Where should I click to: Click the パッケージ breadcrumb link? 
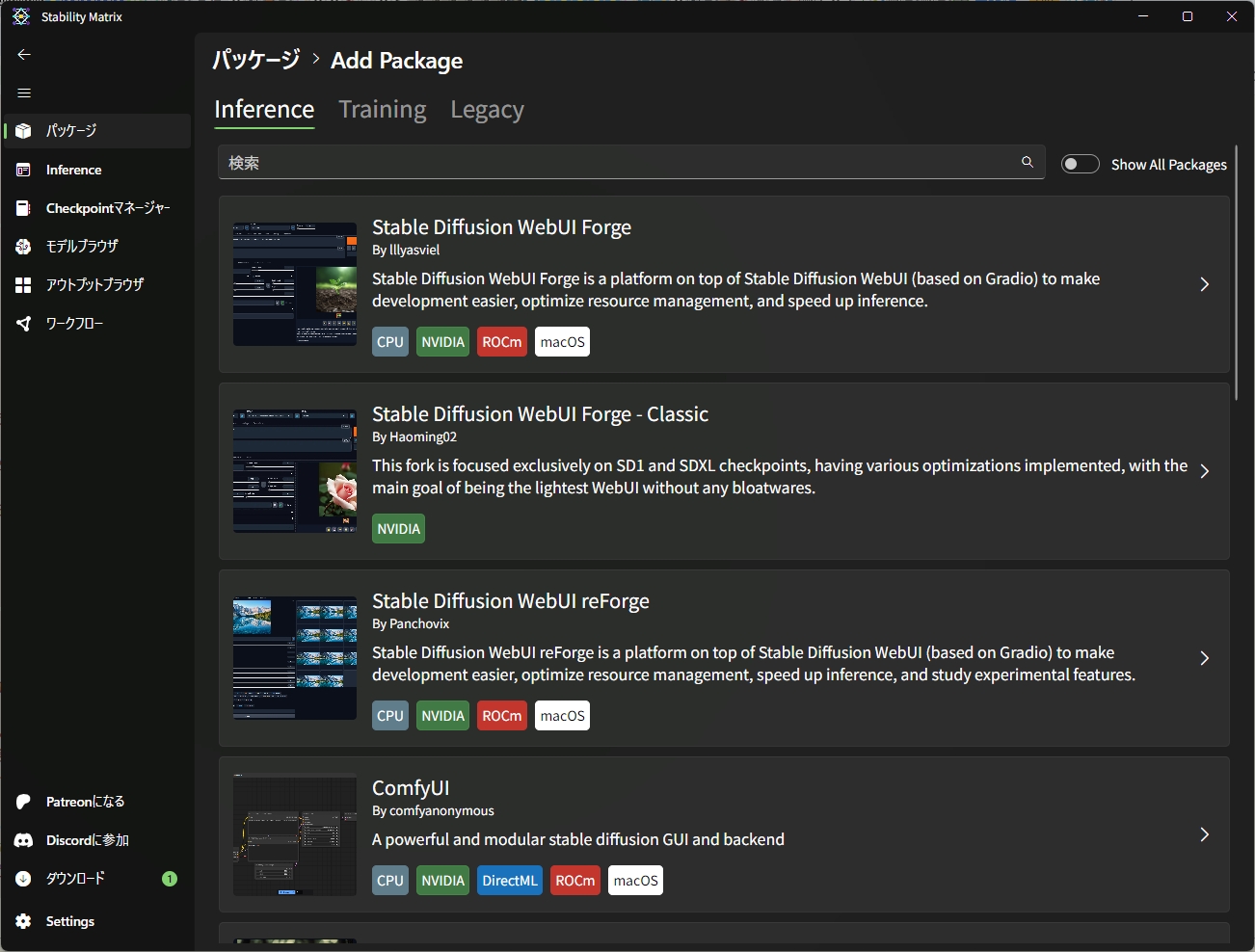256,60
